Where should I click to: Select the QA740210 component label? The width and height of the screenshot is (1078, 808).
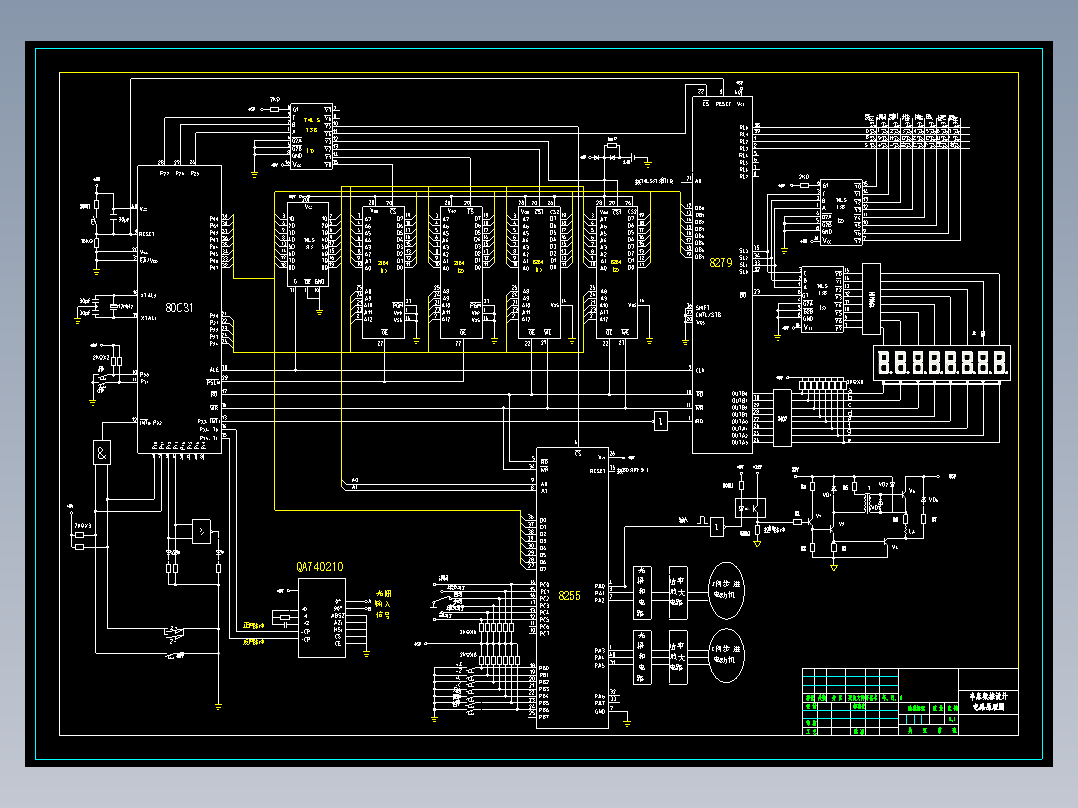[320, 567]
